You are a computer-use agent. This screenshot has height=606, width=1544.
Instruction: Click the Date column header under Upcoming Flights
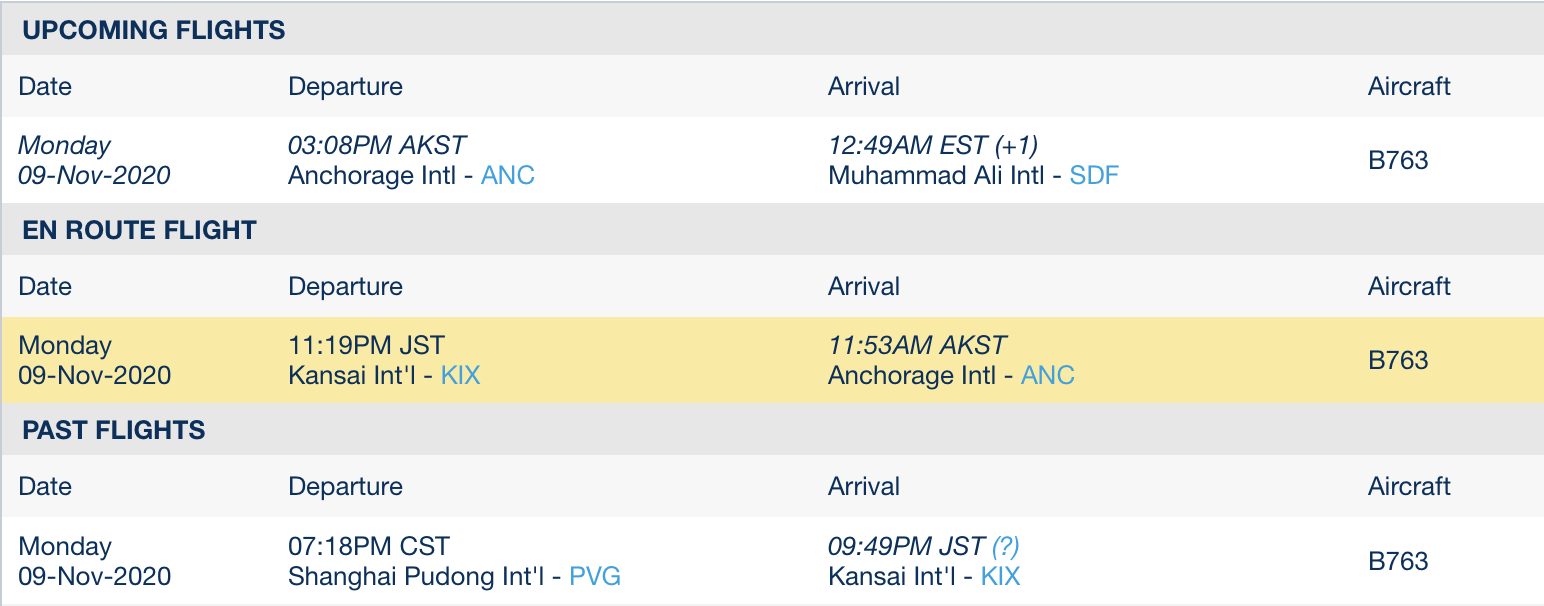(45, 86)
